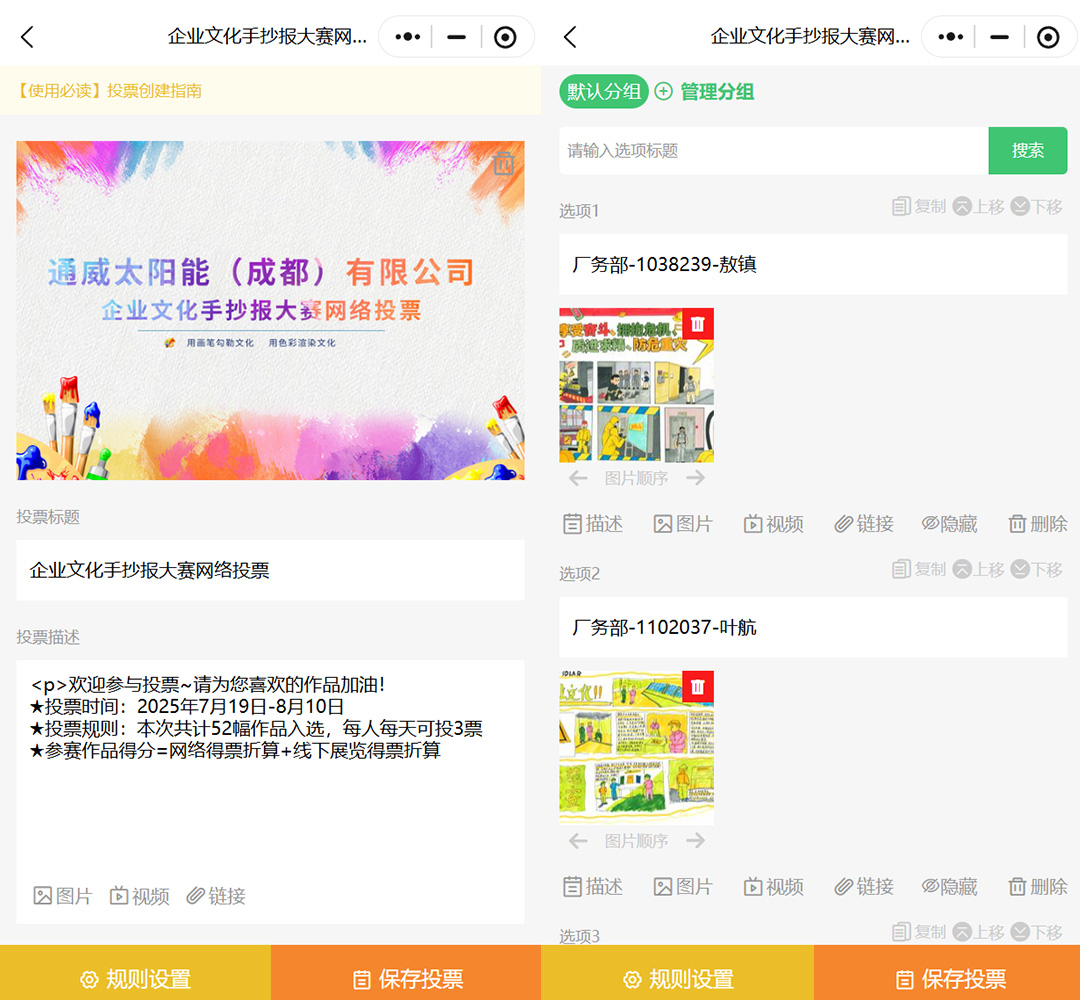Go back from the options list screen
1080x1000 pixels.
[570, 37]
